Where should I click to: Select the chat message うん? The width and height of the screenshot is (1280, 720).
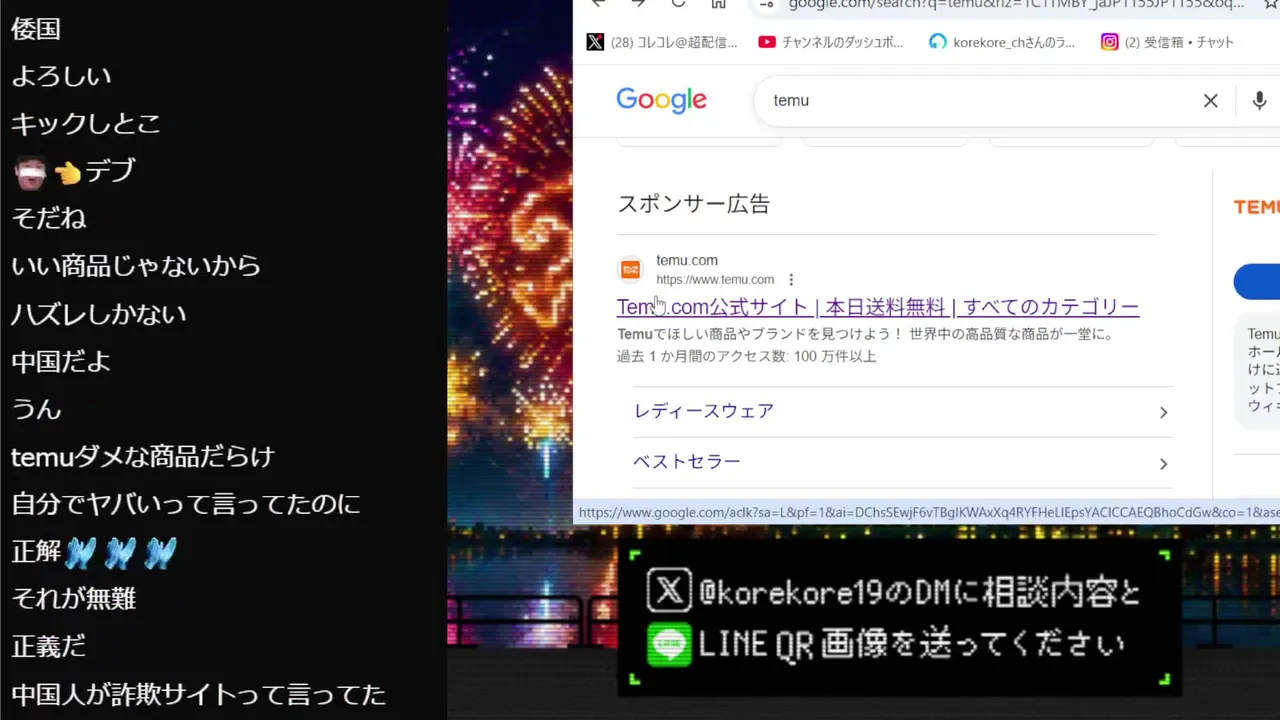(x=36, y=409)
